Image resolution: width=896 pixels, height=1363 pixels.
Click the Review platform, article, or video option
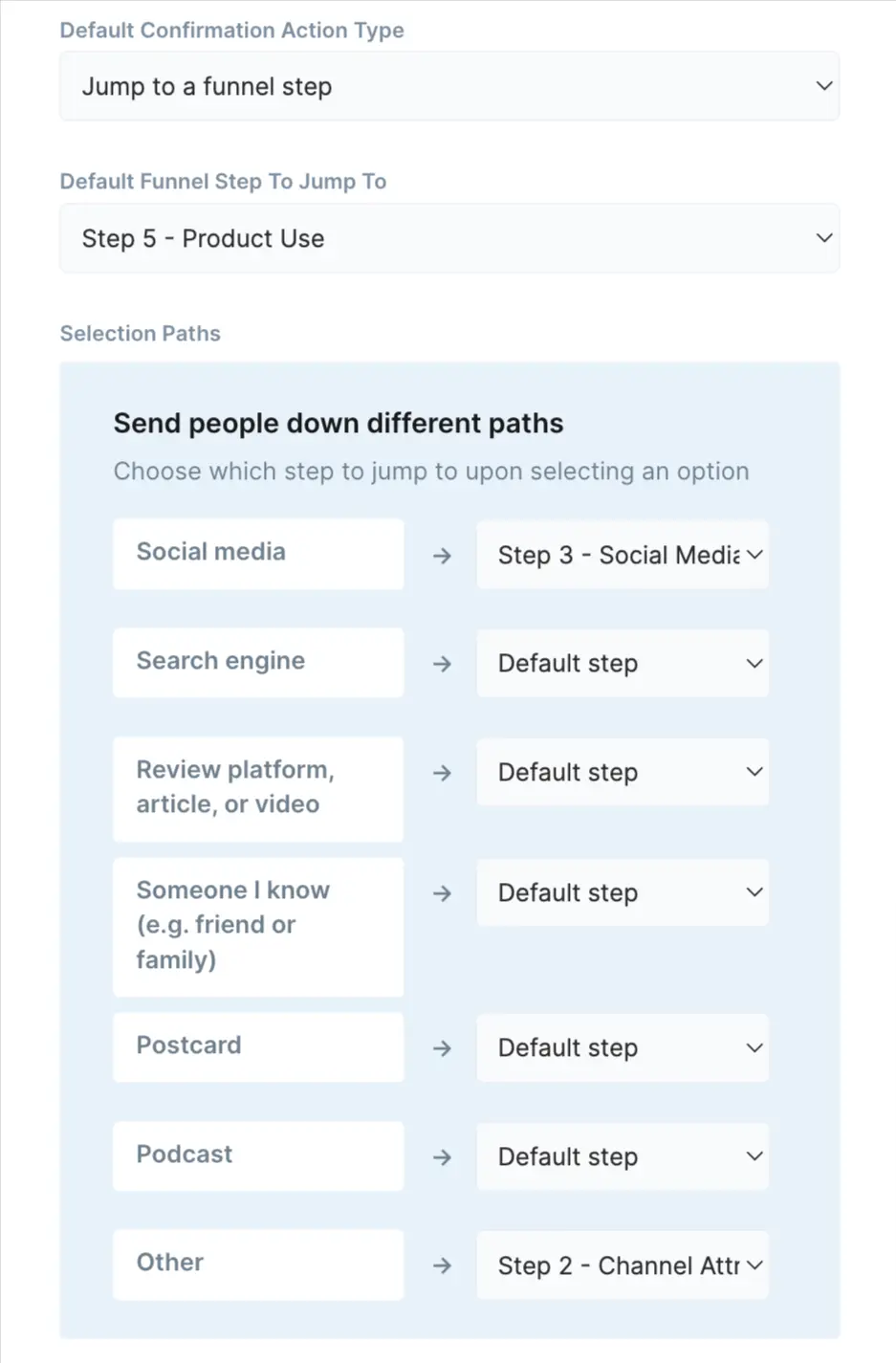pyautogui.click(x=258, y=788)
